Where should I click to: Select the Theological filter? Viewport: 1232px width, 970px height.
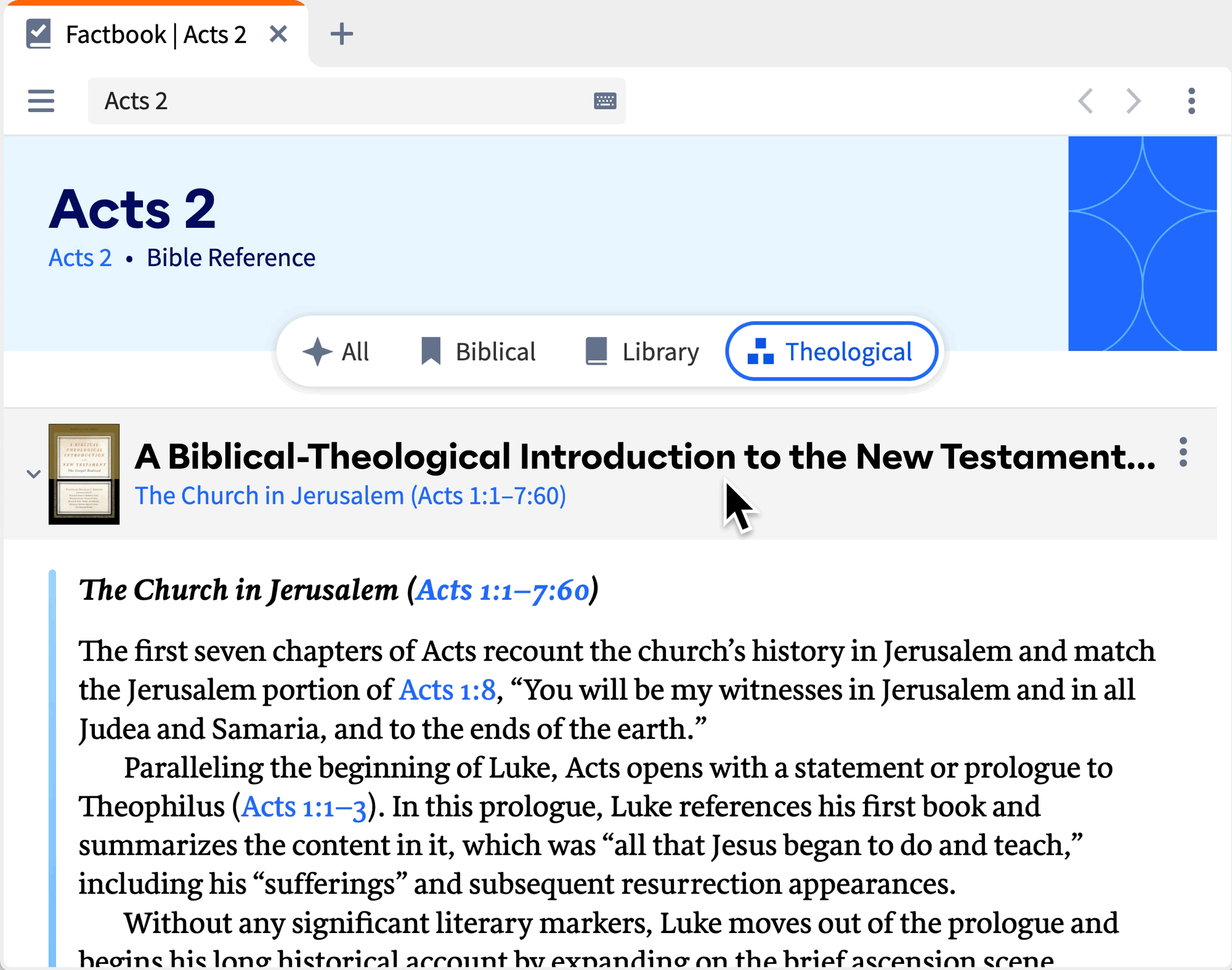tap(832, 352)
